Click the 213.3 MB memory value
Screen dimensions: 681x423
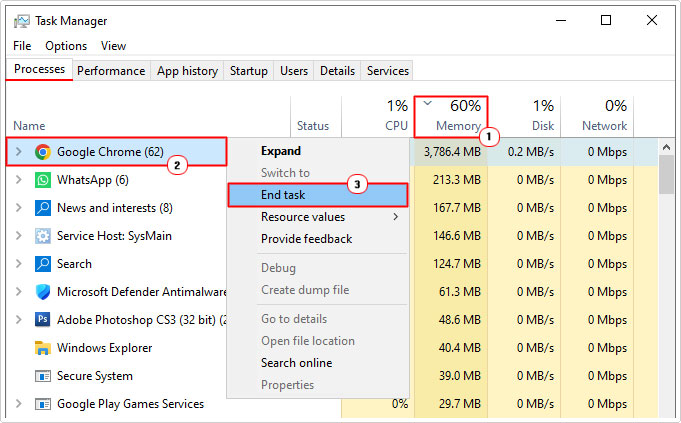[x=457, y=180]
